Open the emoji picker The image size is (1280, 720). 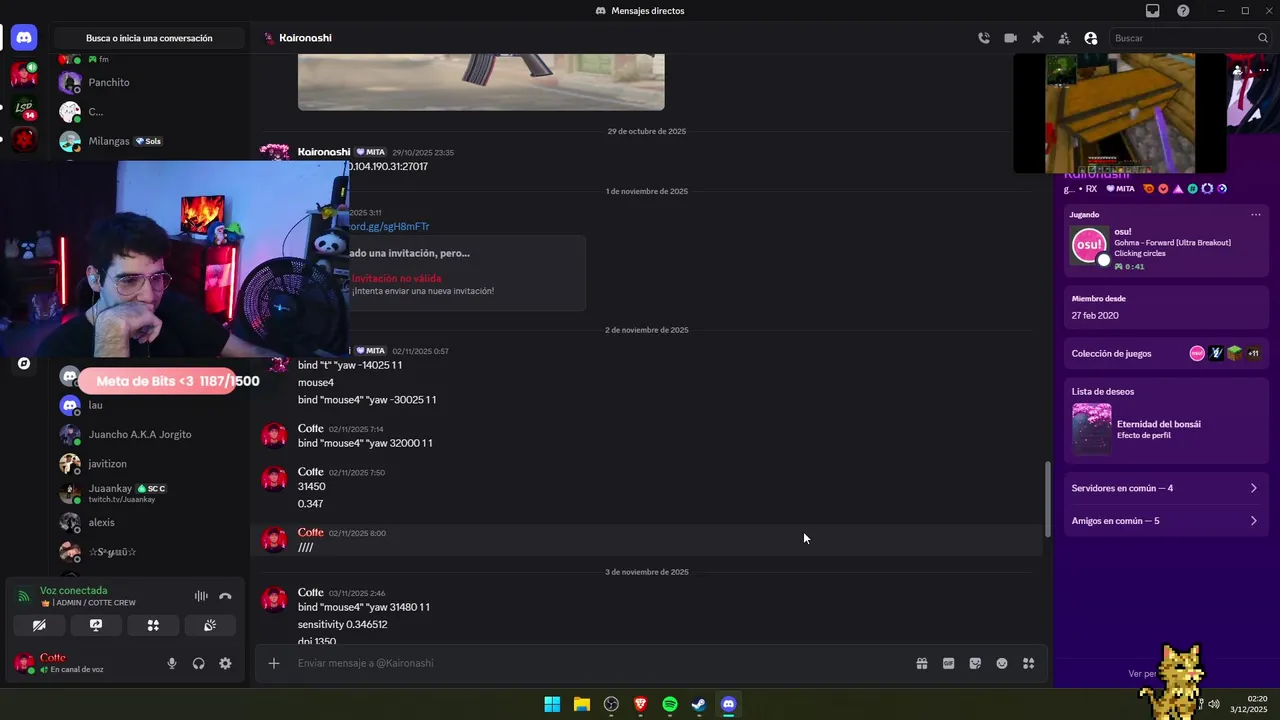click(1002, 663)
